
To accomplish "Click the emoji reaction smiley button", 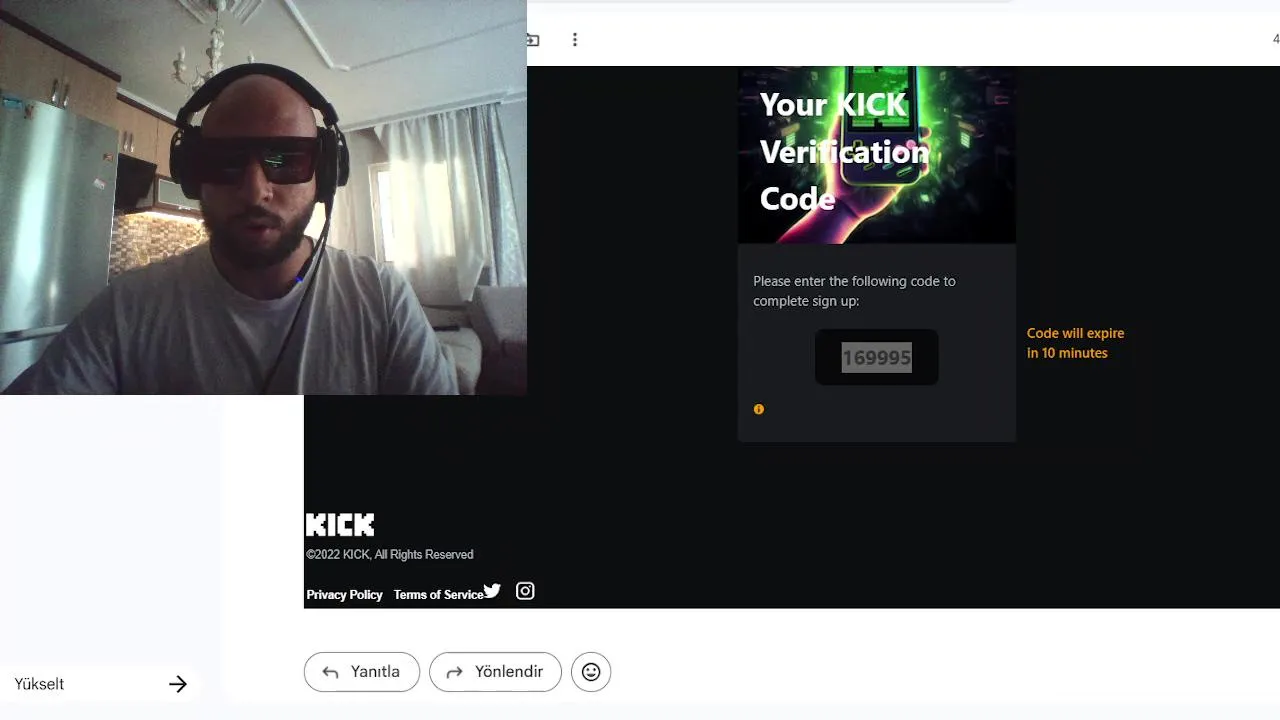I will pyautogui.click(x=591, y=672).
